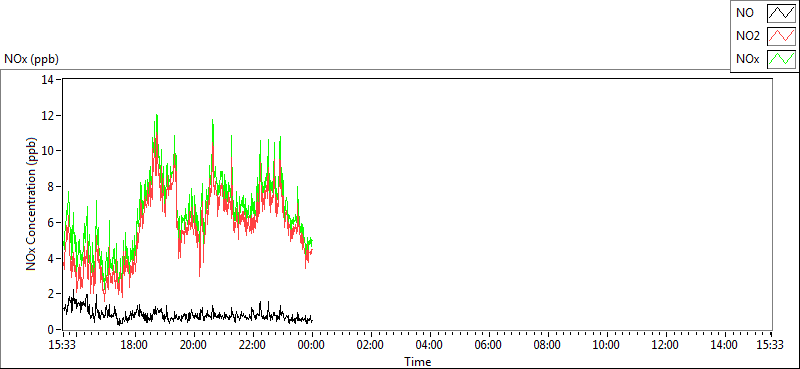
Task: Click the 06:00 time axis label
Action: point(488,345)
